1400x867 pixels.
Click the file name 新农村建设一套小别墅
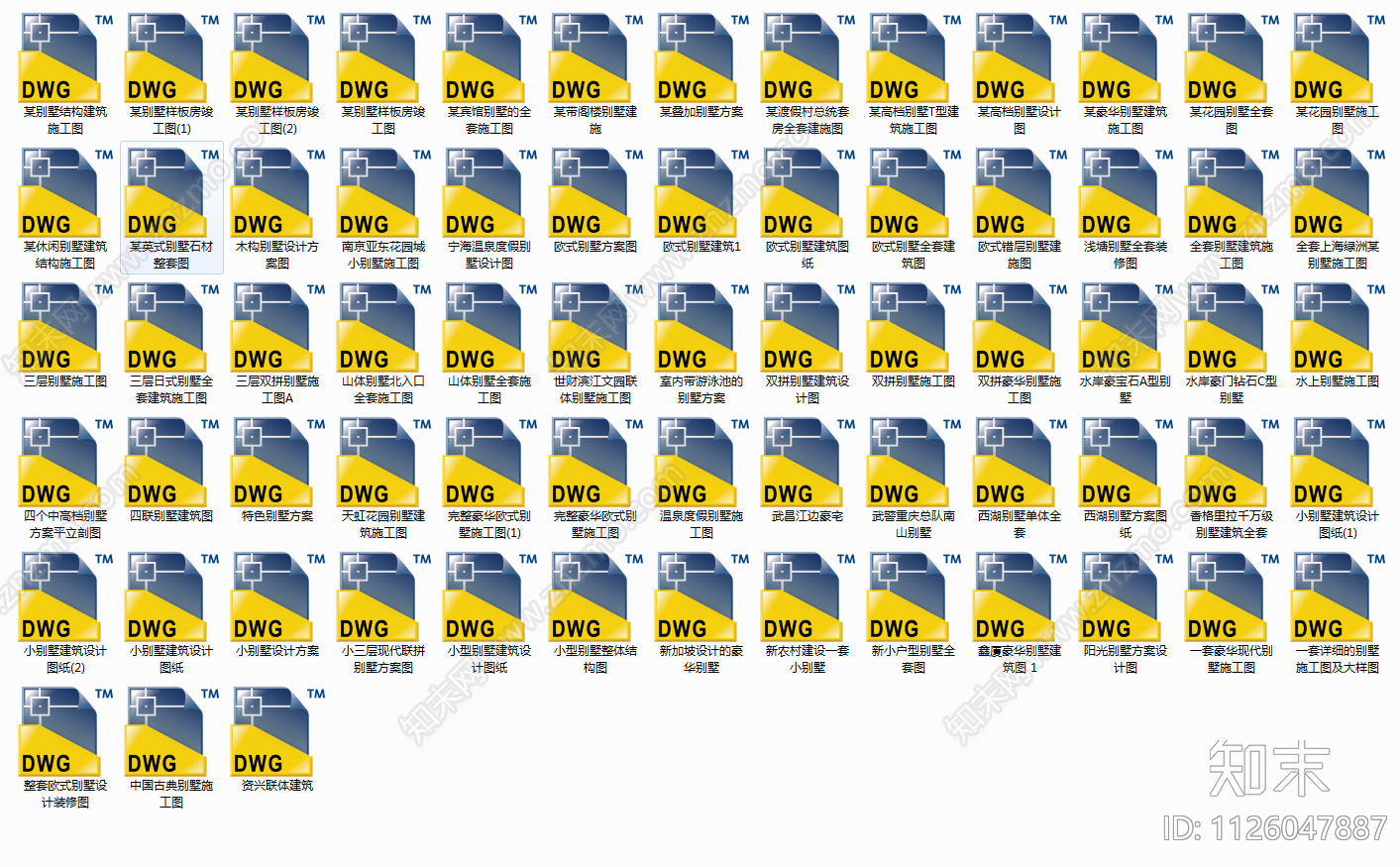tap(808, 659)
